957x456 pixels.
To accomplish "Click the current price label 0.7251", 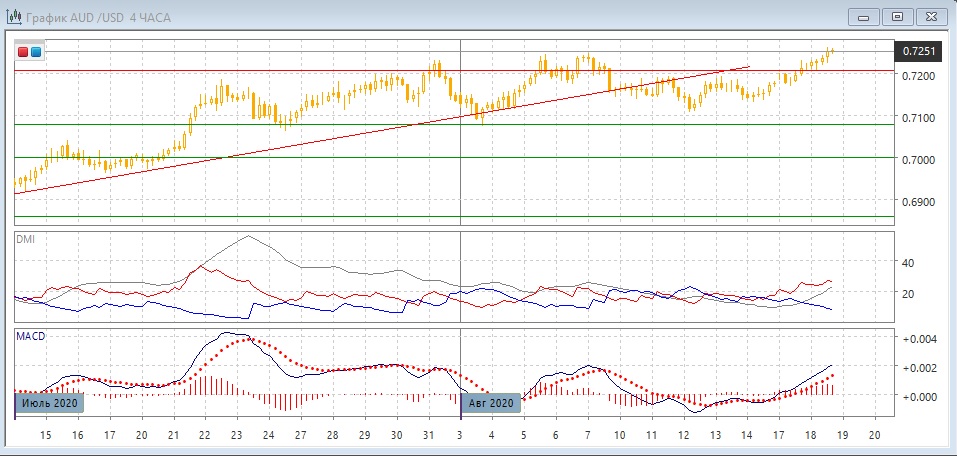I will [x=918, y=50].
